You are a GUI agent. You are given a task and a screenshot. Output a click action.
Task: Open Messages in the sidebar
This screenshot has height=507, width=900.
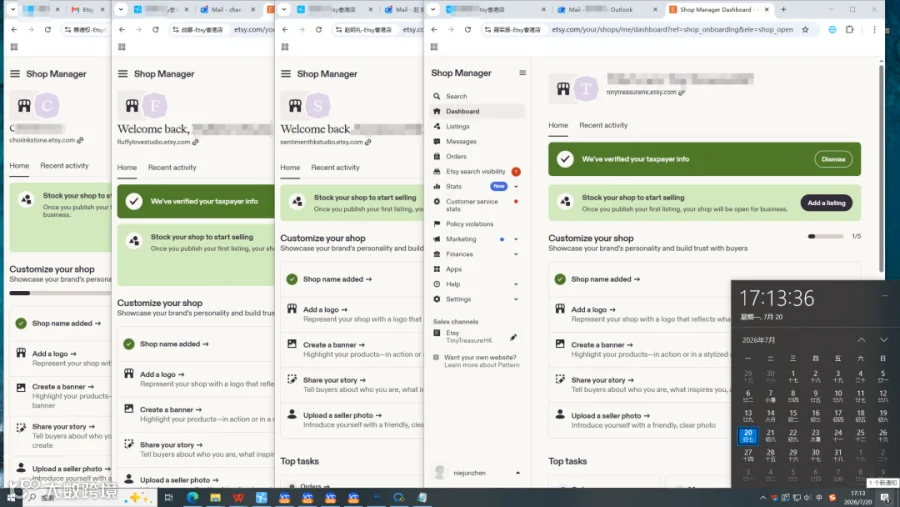click(461, 141)
